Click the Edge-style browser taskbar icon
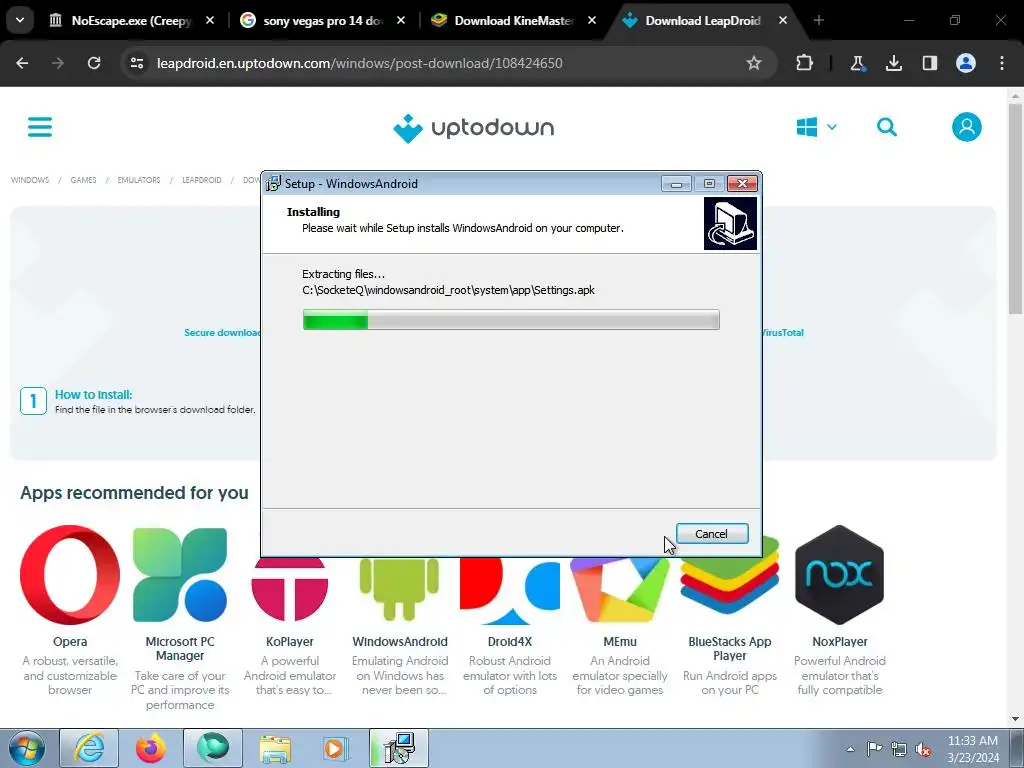The width and height of the screenshot is (1024, 768). point(213,748)
